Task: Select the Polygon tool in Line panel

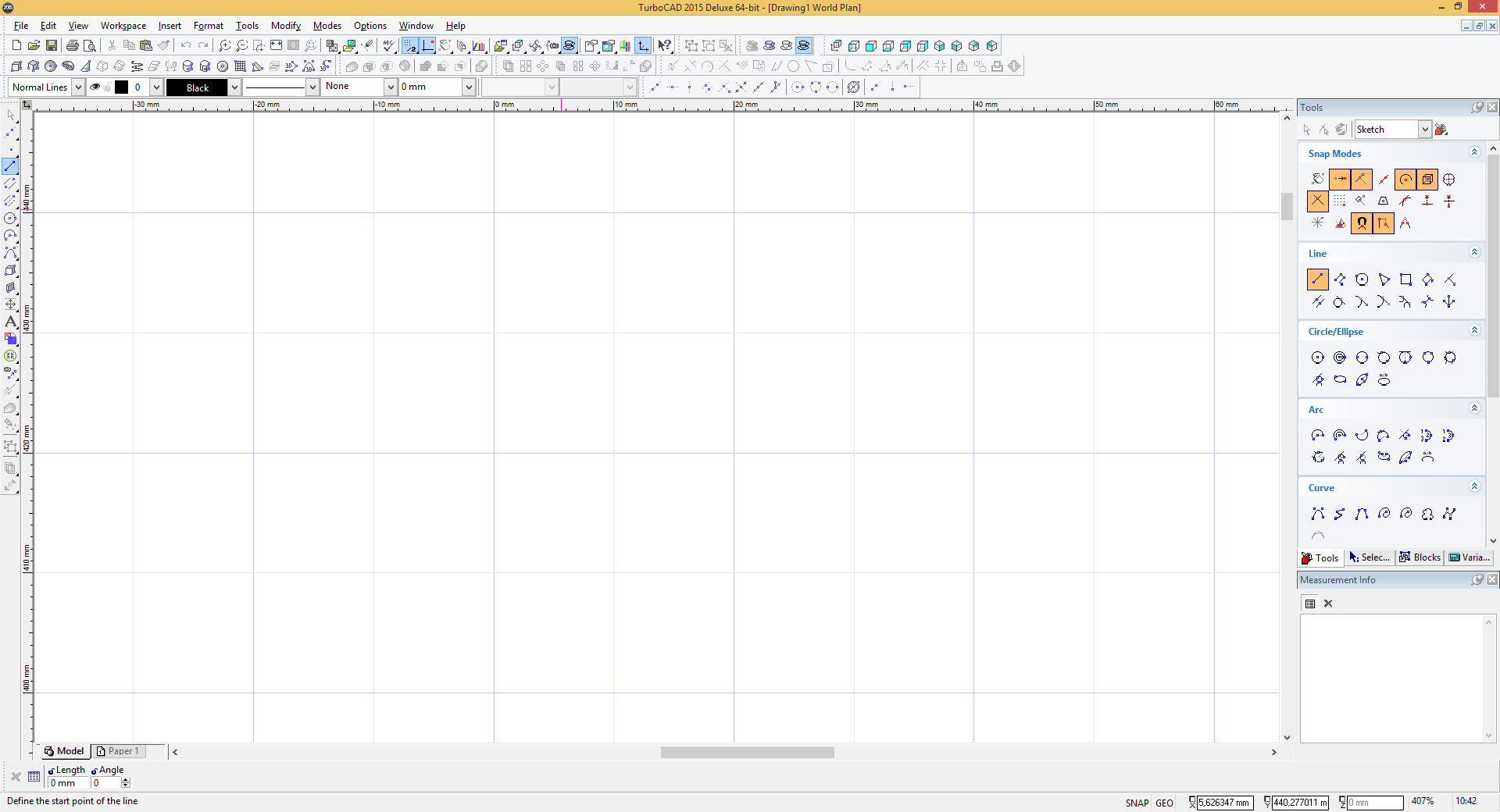Action: 1362,280
